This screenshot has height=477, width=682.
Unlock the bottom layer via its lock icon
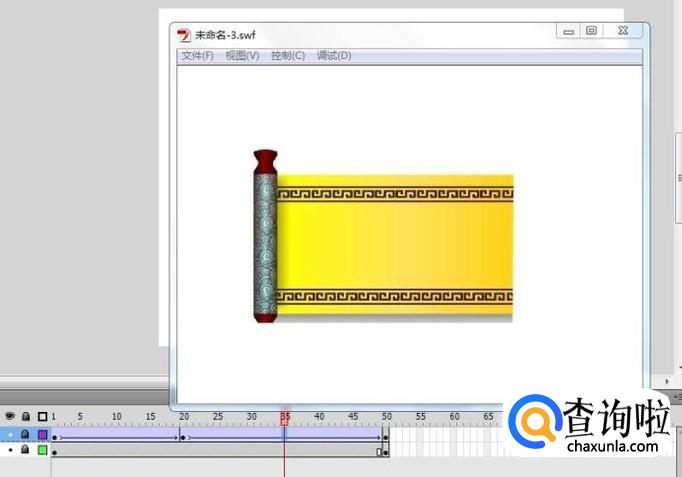pyautogui.click(x=26, y=450)
